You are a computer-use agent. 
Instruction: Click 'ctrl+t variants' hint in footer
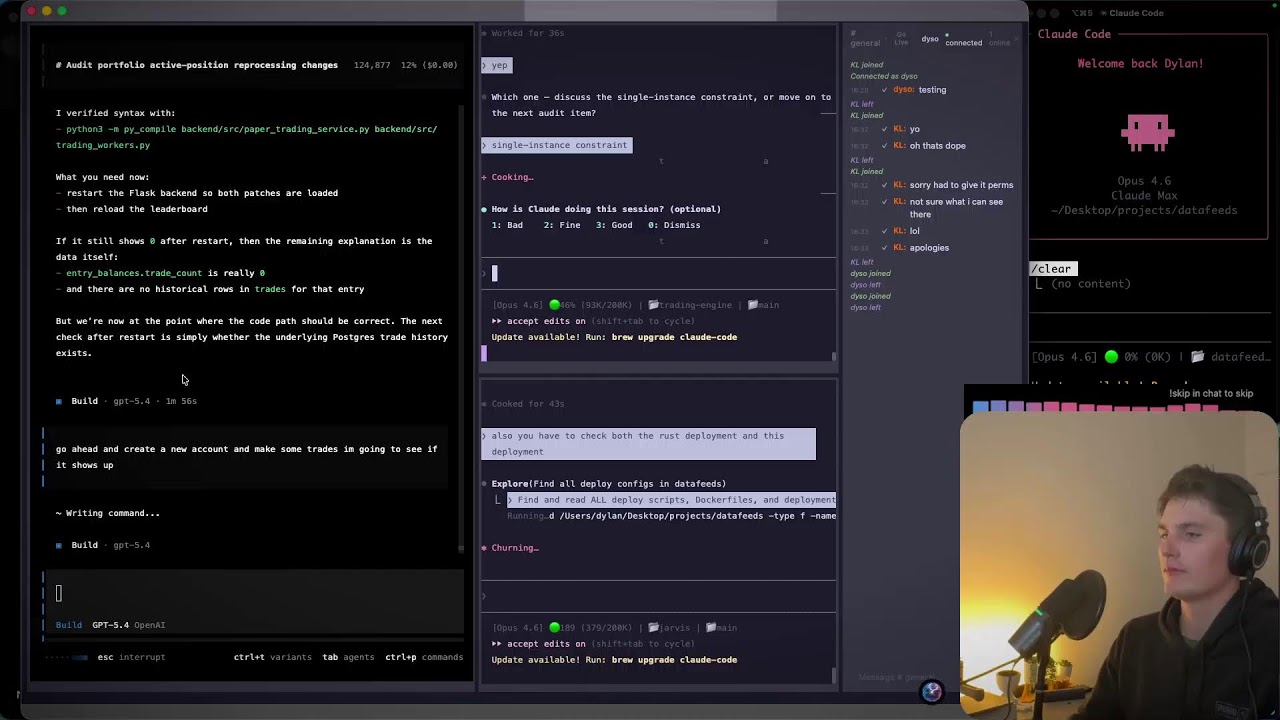pyautogui.click(x=273, y=657)
